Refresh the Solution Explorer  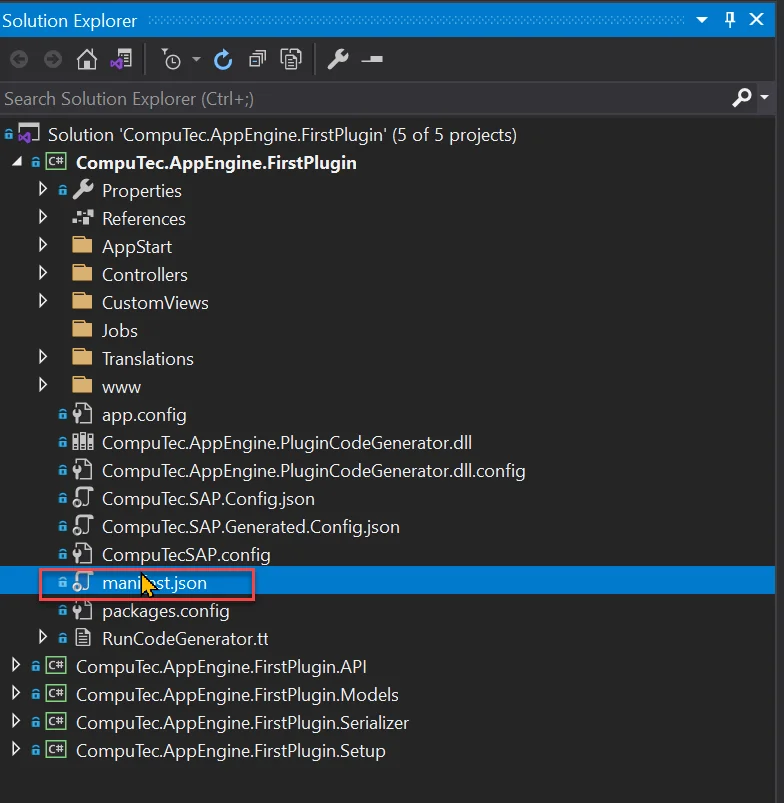point(223,60)
